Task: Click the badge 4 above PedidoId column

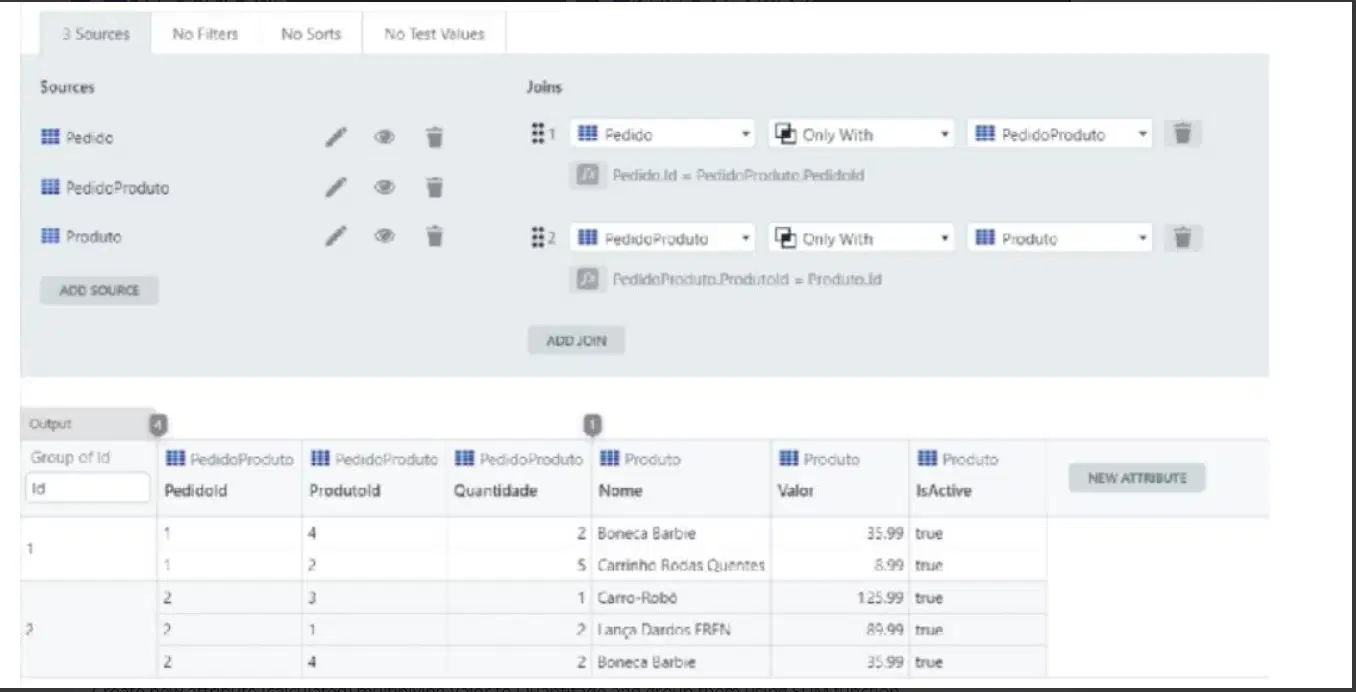Action: (x=158, y=425)
